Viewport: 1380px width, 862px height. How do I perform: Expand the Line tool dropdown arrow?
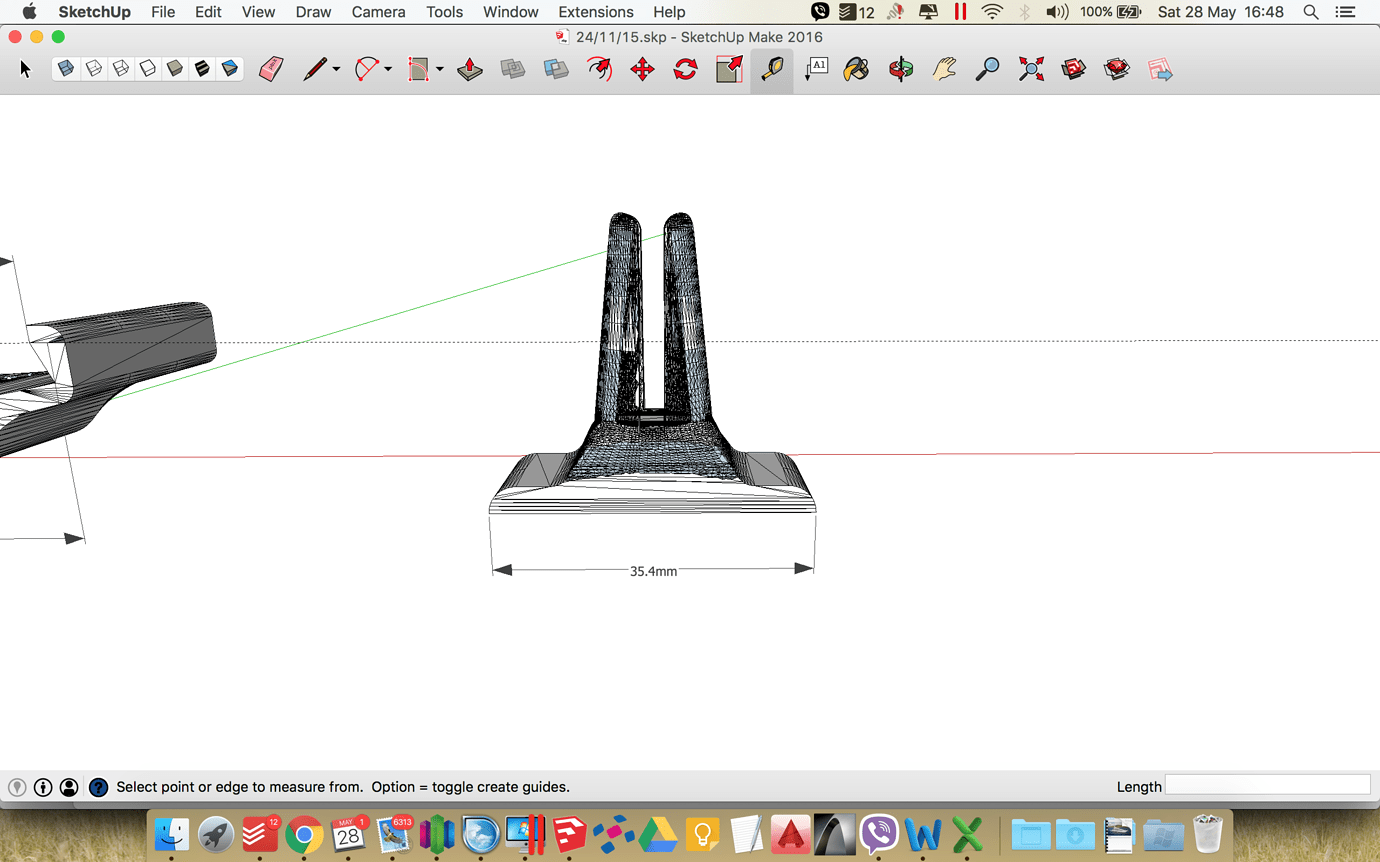334,69
